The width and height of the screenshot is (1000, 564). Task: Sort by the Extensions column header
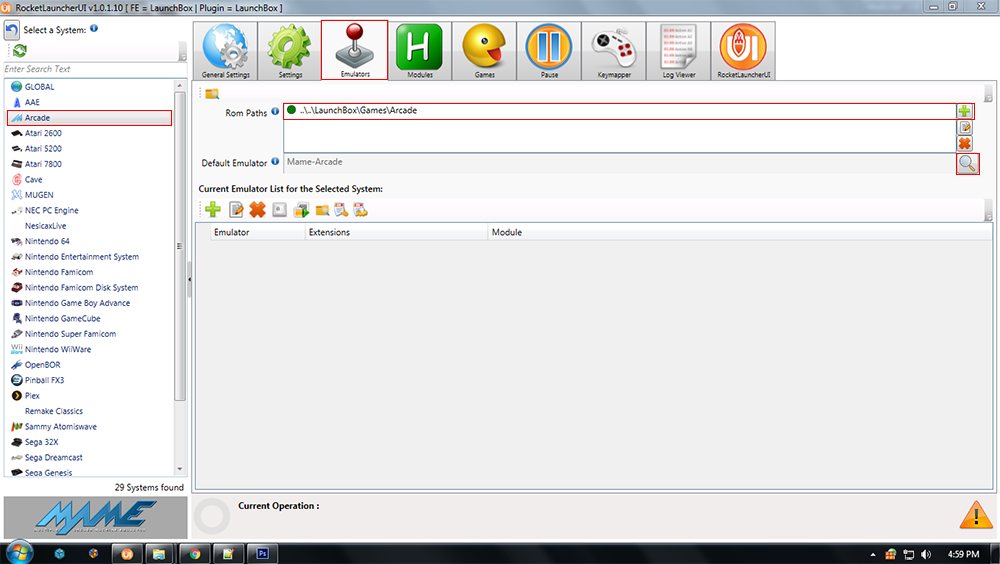click(396, 232)
